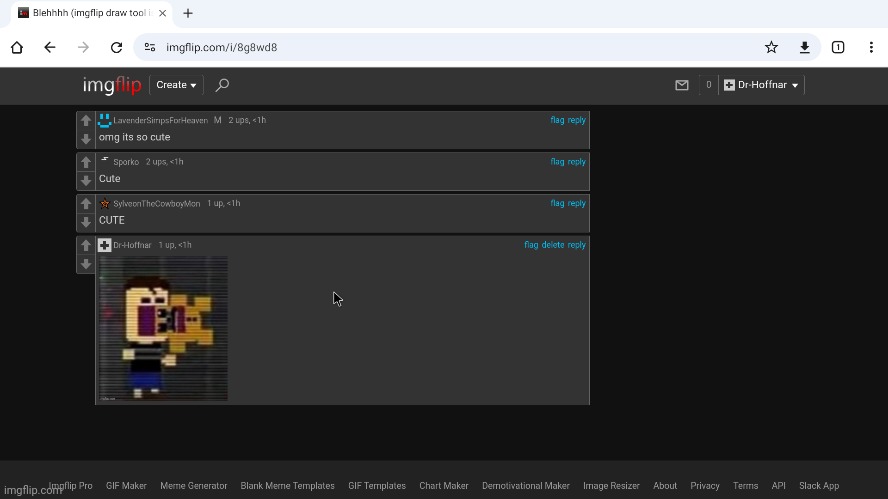Screen dimensions: 888x499
Task: Click the browser home icon
Action: click(17, 47)
